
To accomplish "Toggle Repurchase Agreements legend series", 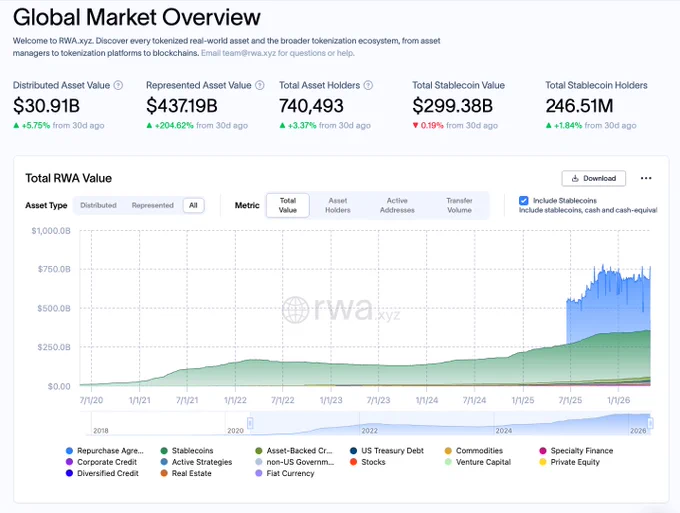I will click(105, 451).
